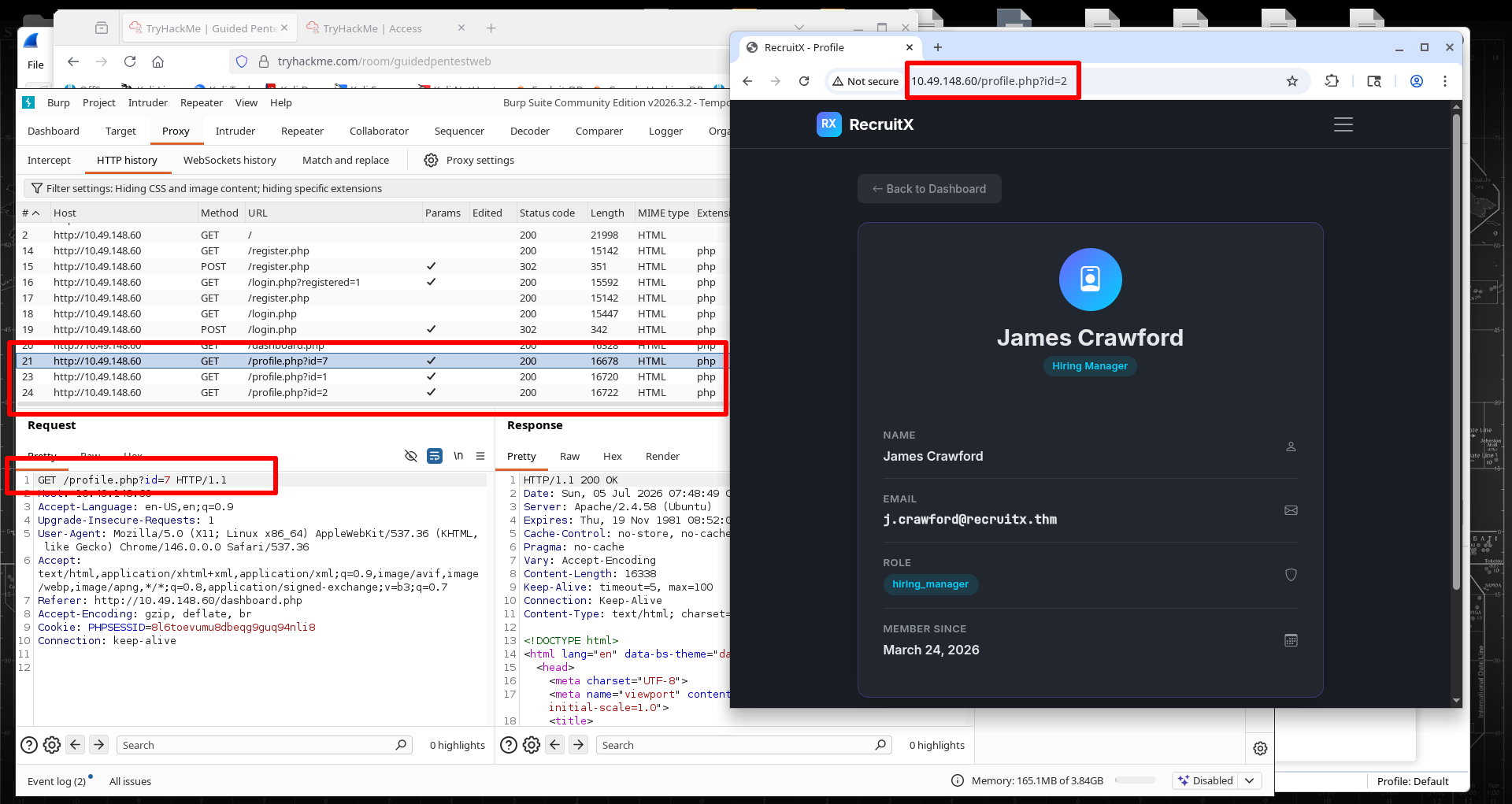The width and height of the screenshot is (1512, 804).
Task: Switch to the Dashboard tab in Burp
Action: [54, 131]
